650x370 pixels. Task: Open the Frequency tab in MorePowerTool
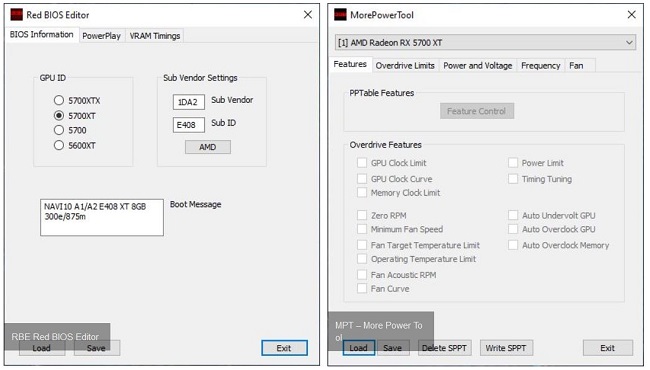click(541, 65)
